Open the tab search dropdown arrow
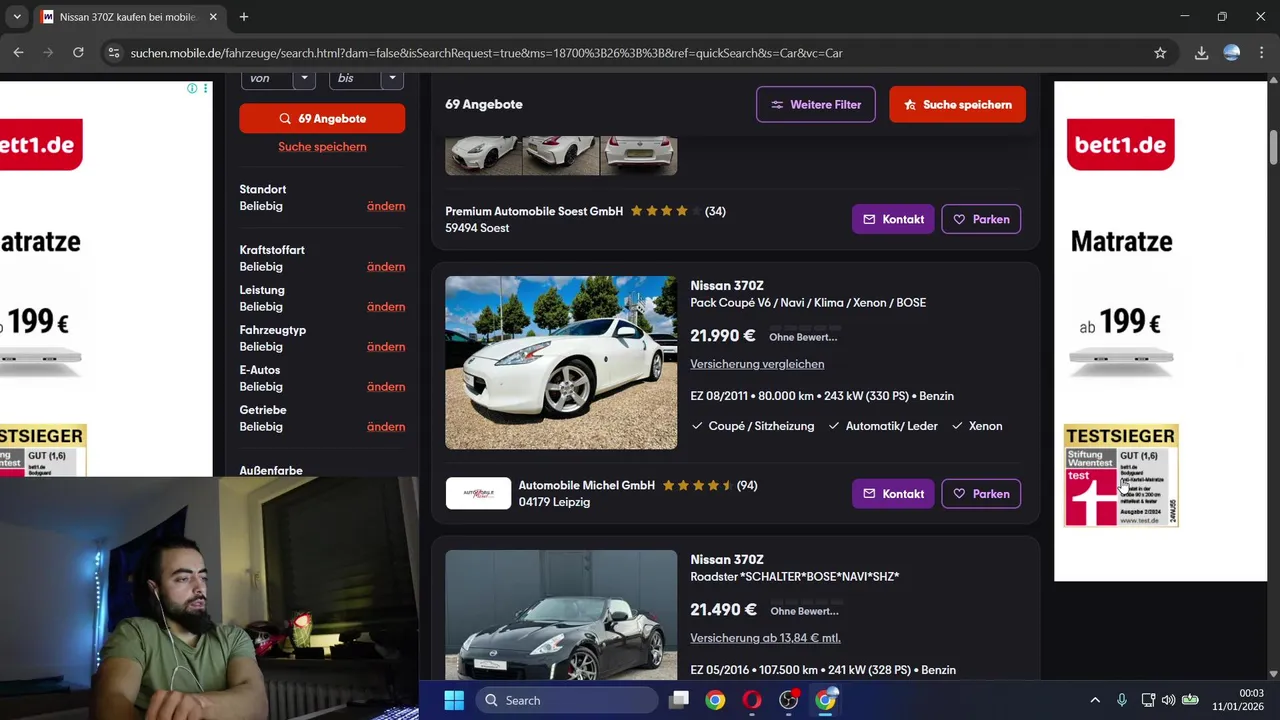Viewport: 1280px width, 720px height. [17, 17]
